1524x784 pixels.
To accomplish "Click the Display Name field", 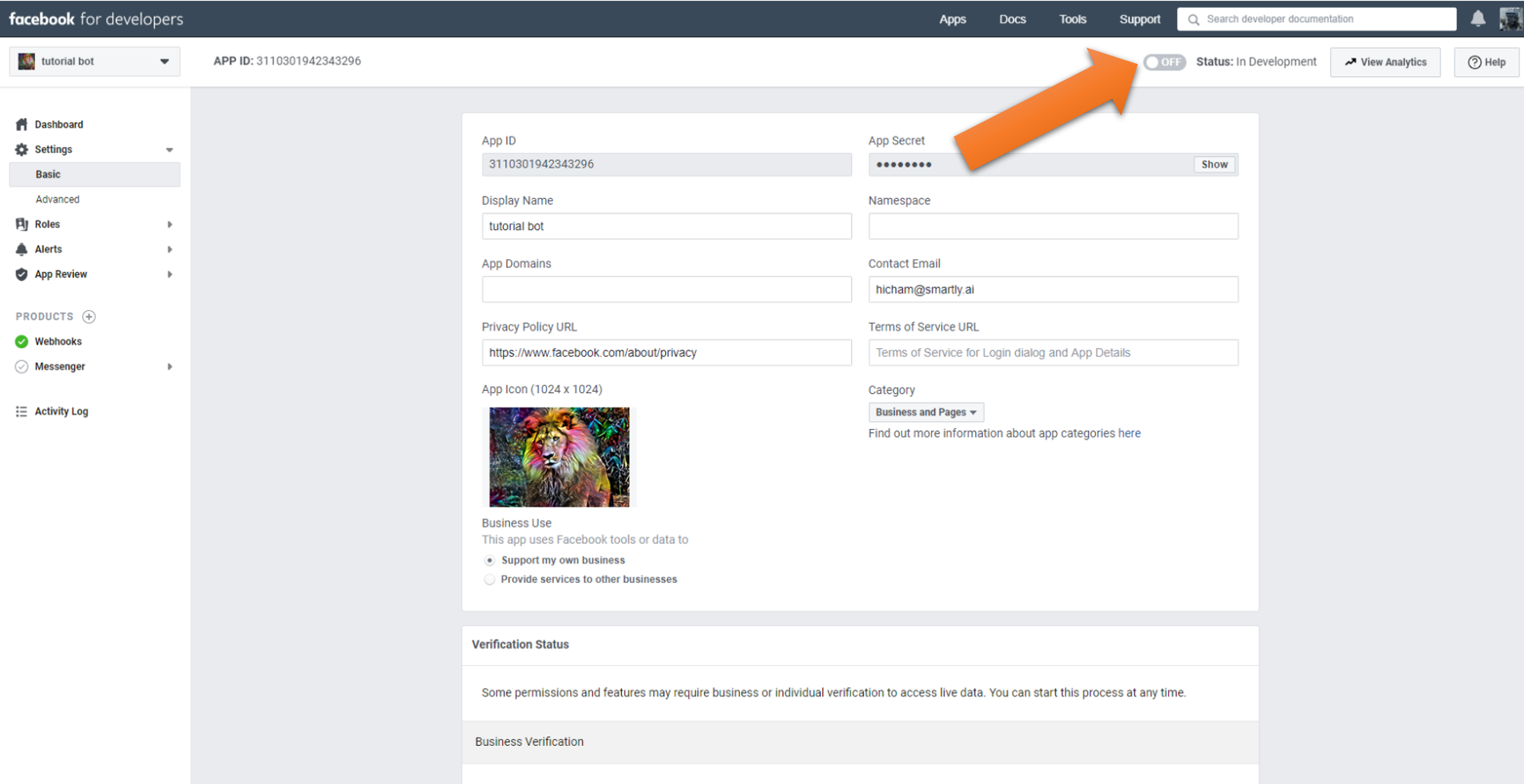I will [x=667, y=226].
